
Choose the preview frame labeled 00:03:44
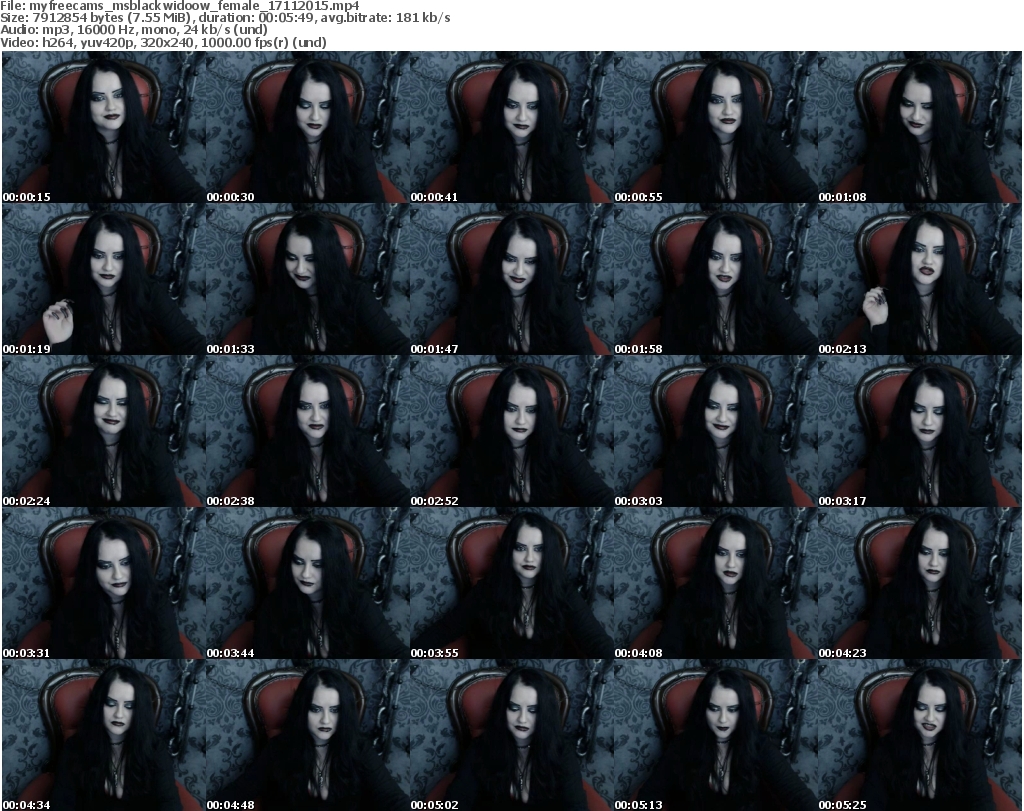[x=308, y=584]
